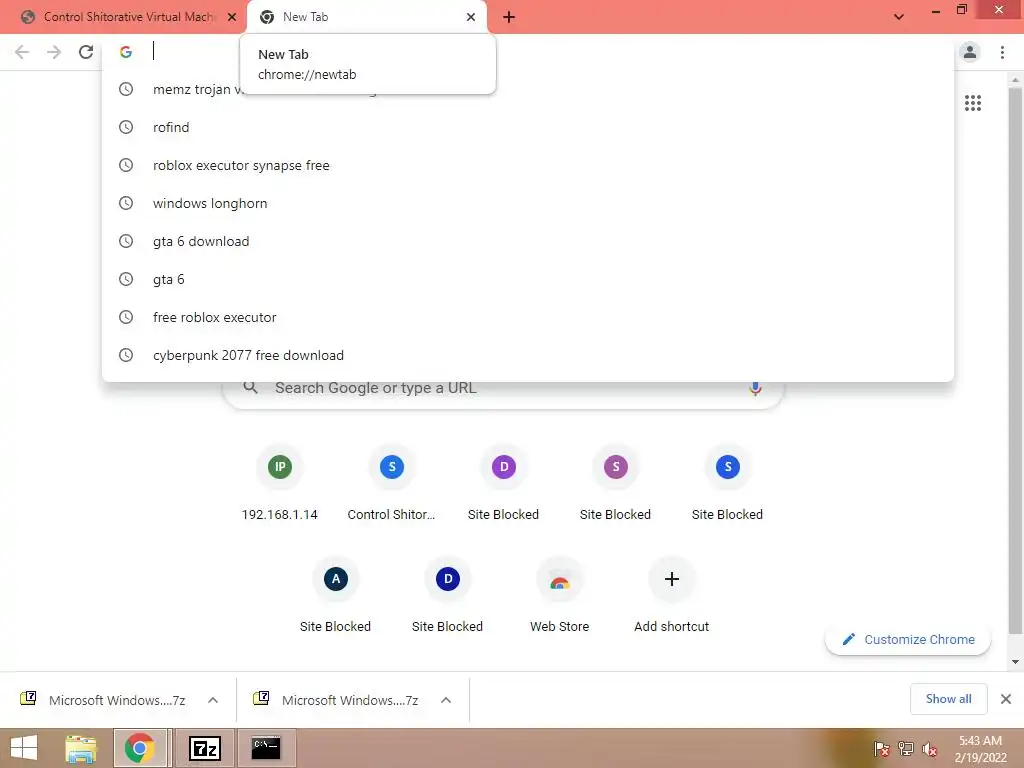Reload the current page
This screenshot has height=768, width=1024.
click(x=86, y=52)
